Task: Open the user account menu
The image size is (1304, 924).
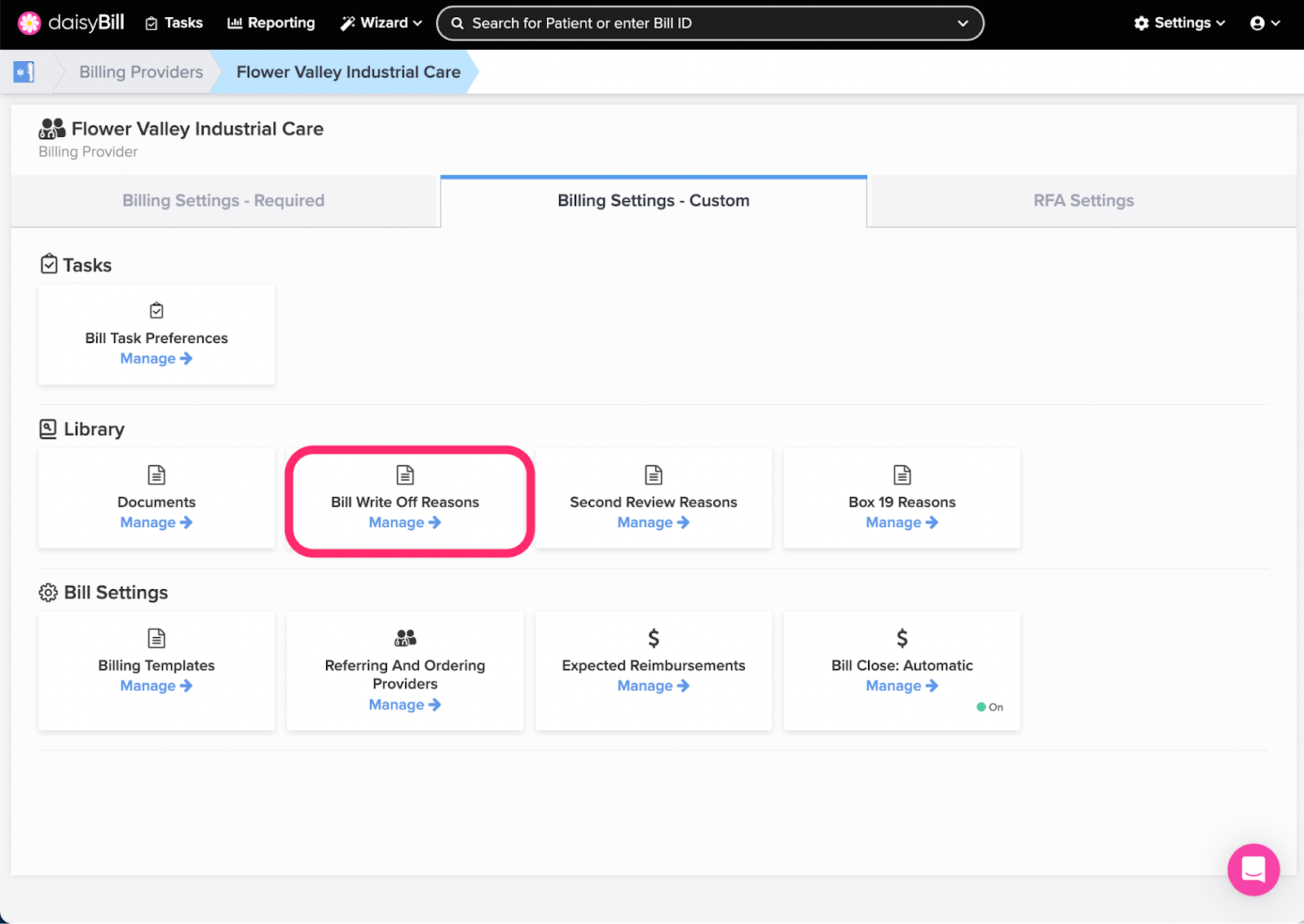Action: (1265, 23)
